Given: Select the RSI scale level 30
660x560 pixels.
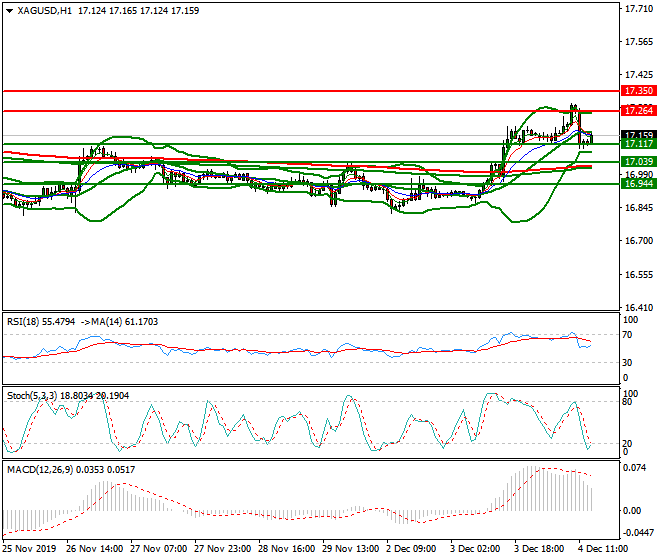Looking at the screenshot, I should pyautogui.click(x=627, y=363).
